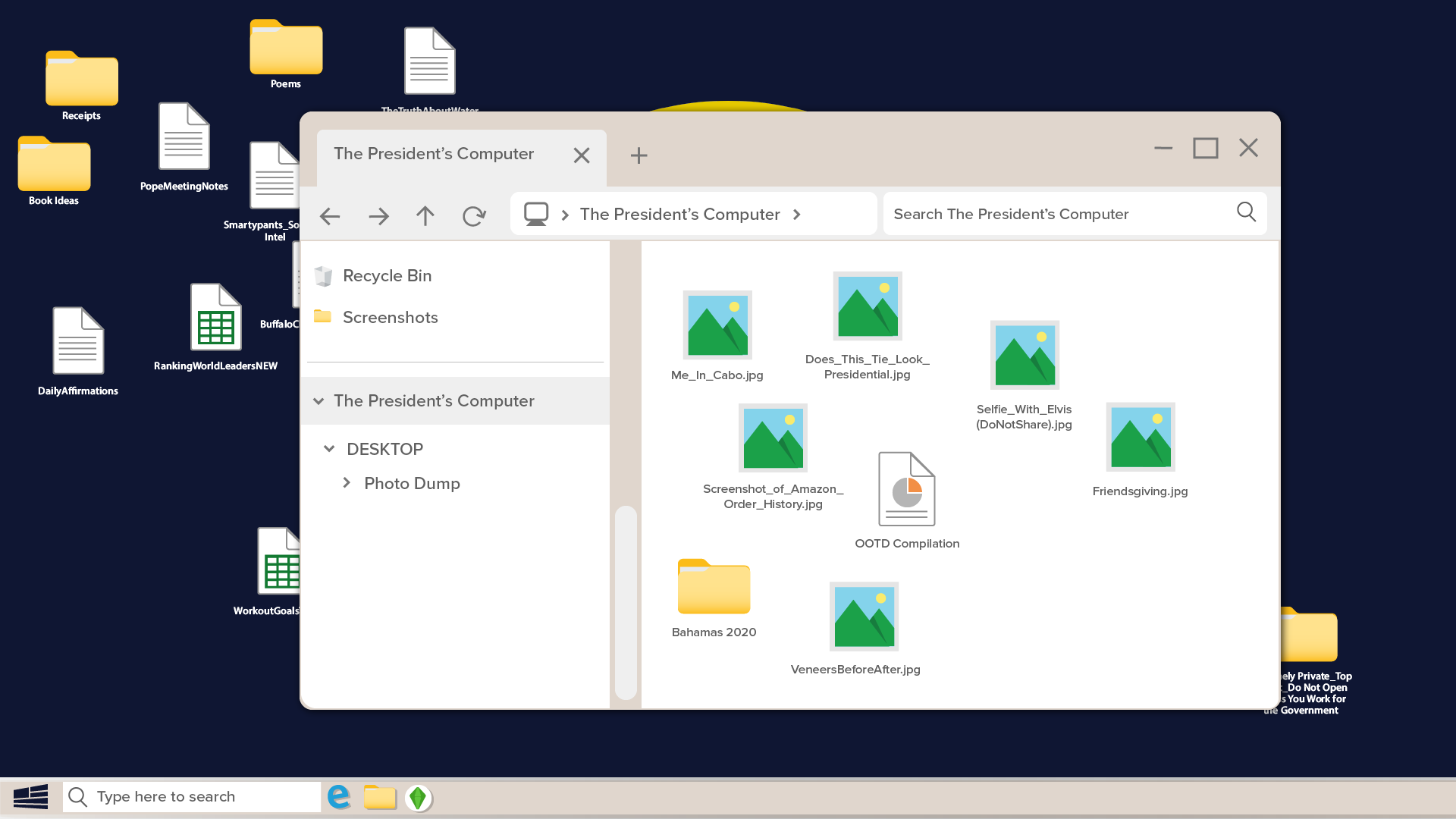This screenshot has height=819, width=1456.
Task: Expand the Photo Dump folder
Action: pyautogui.click(x=347, y=483)
